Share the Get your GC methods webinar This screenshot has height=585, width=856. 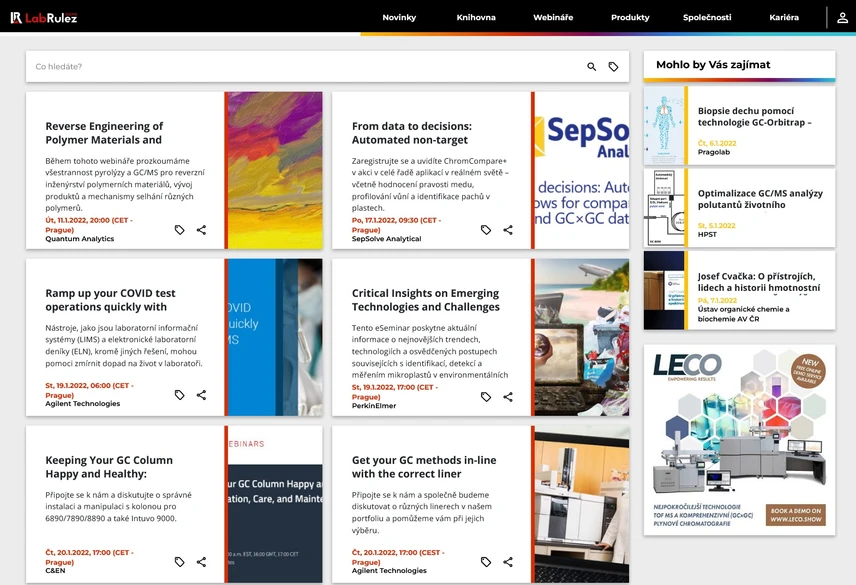point(508,562)
